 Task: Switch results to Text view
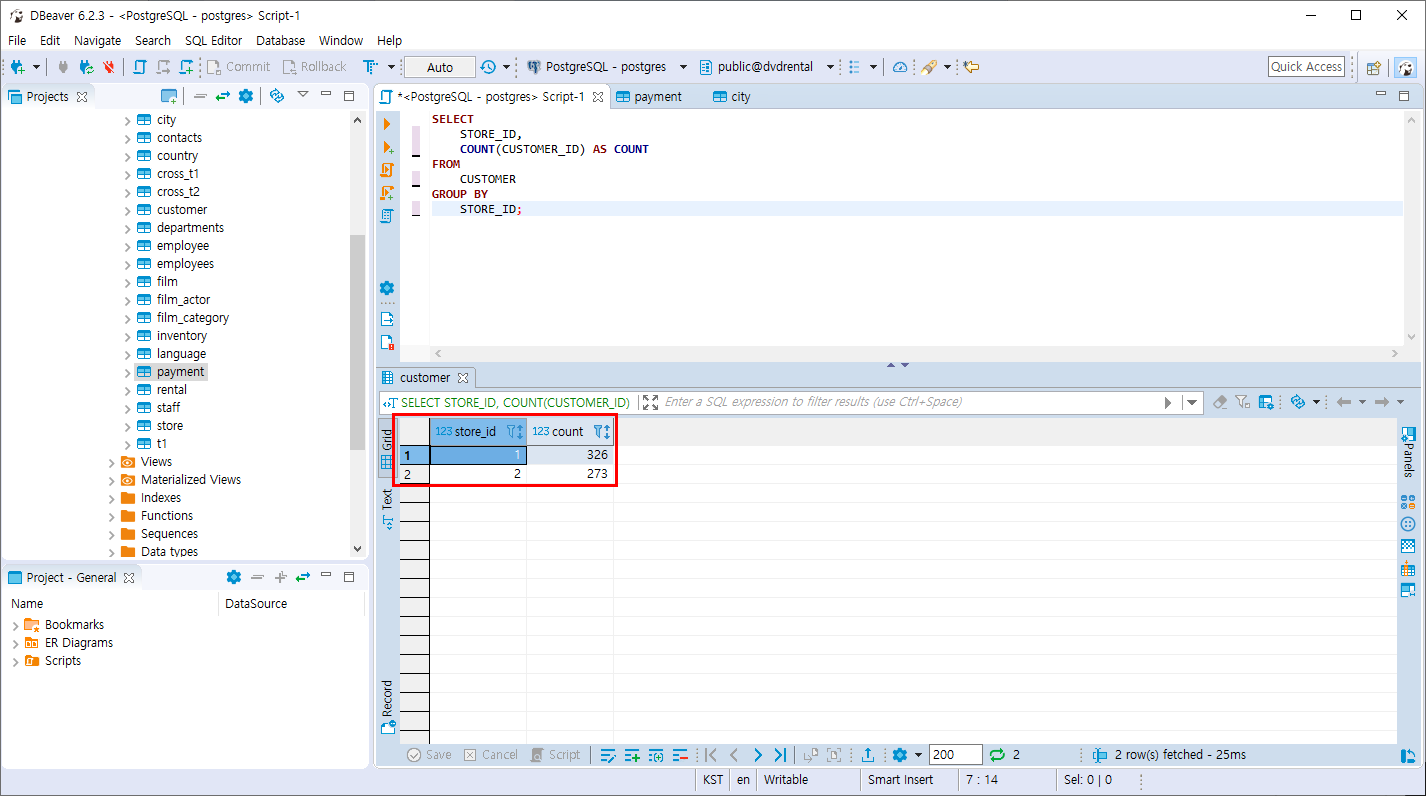click(387, 507)
